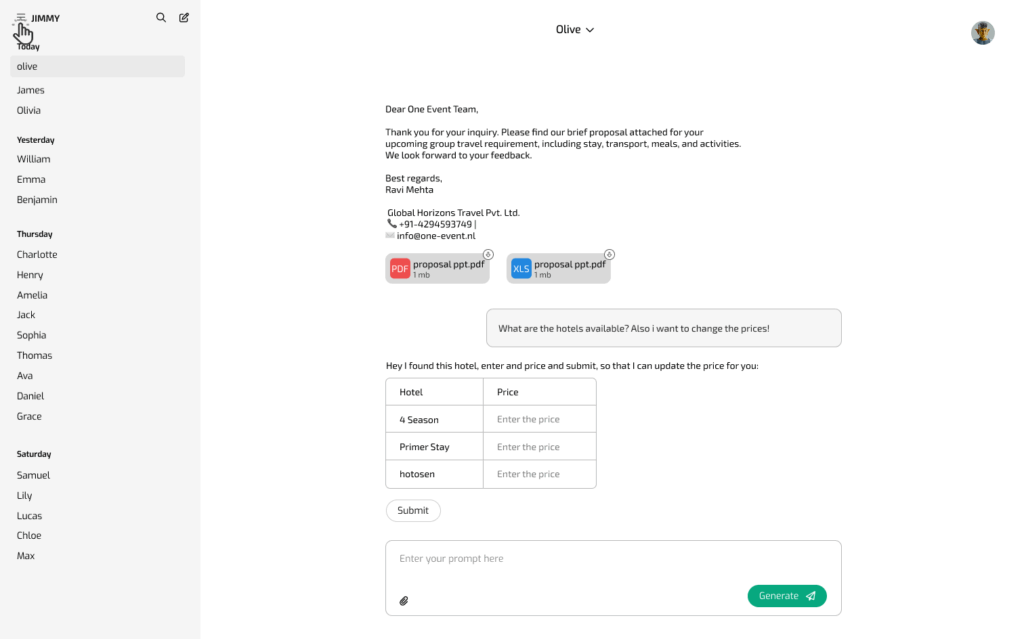This screenshot has height=639, width=1024.
Task: Click the 'Enter your prompt here' box
Action: click(x=612, y=560)
